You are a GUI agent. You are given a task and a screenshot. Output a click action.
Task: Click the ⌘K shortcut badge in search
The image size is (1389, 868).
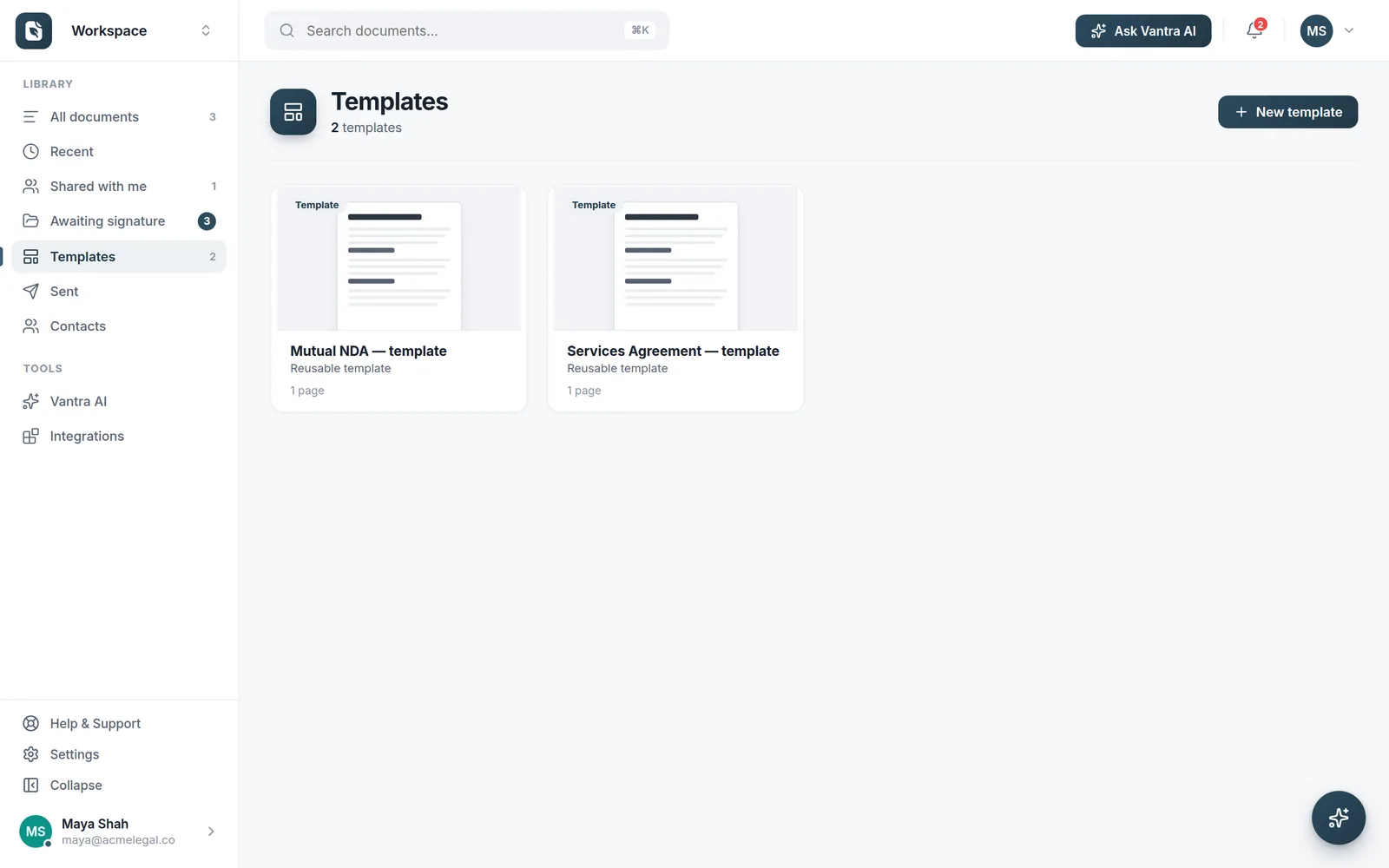coord(640,30)
